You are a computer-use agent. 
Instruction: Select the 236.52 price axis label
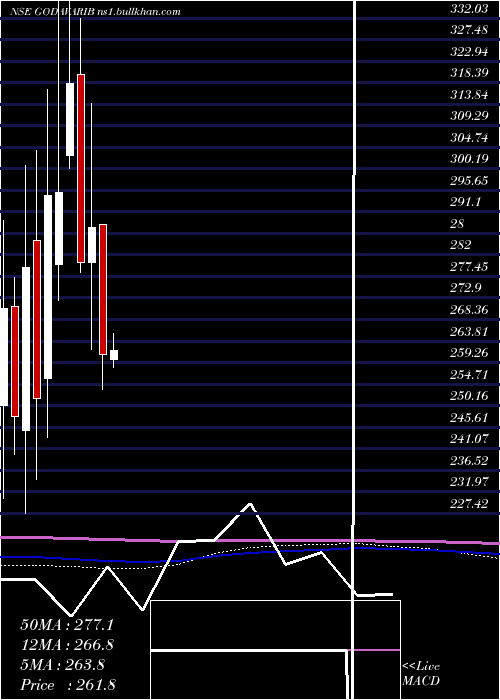point(469,461)
